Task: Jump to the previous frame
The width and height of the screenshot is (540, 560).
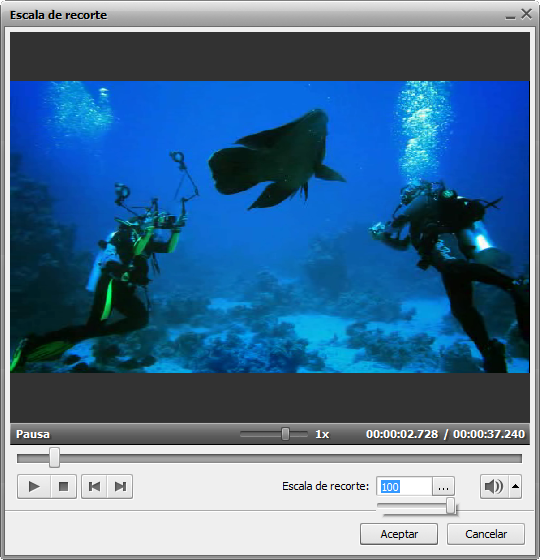Action: [94, 486]
